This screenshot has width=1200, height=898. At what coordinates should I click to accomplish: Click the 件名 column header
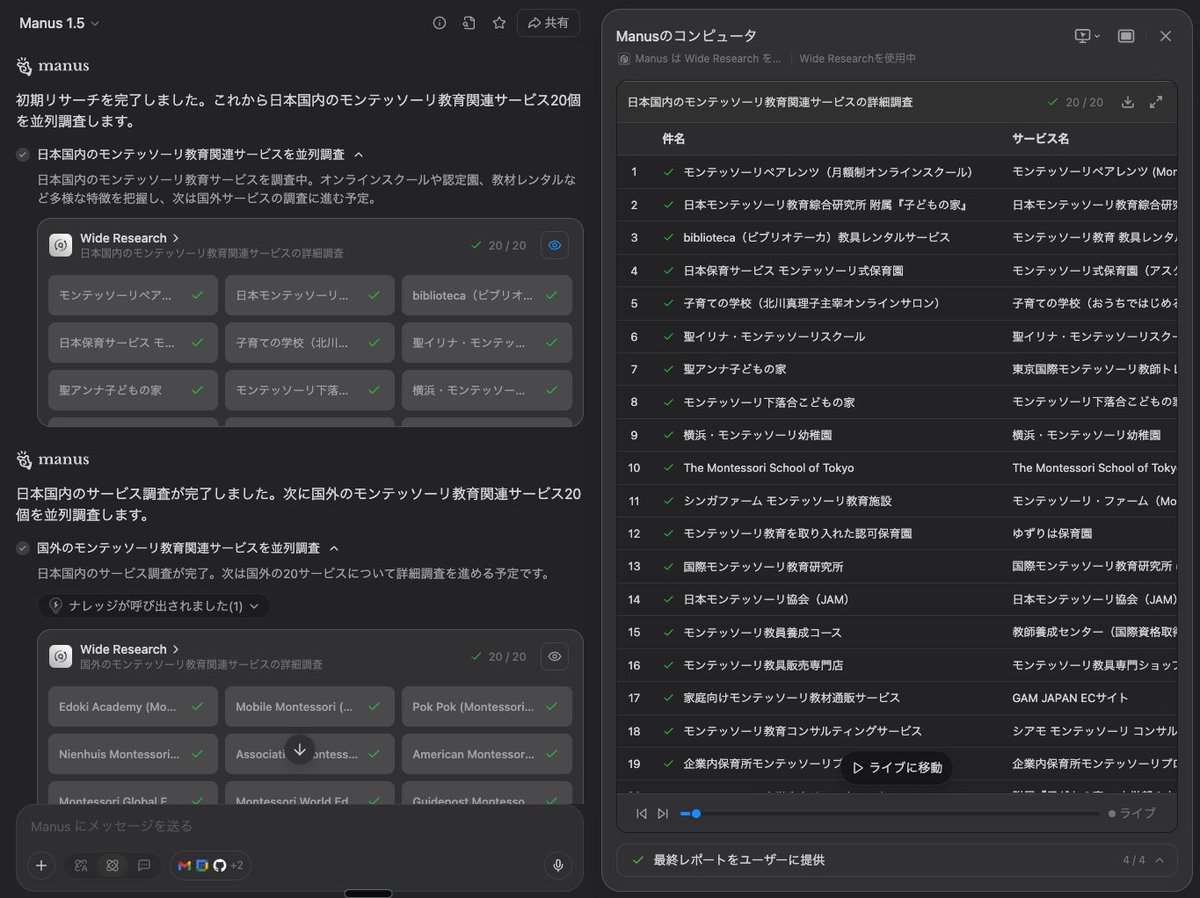click(673, 139)
